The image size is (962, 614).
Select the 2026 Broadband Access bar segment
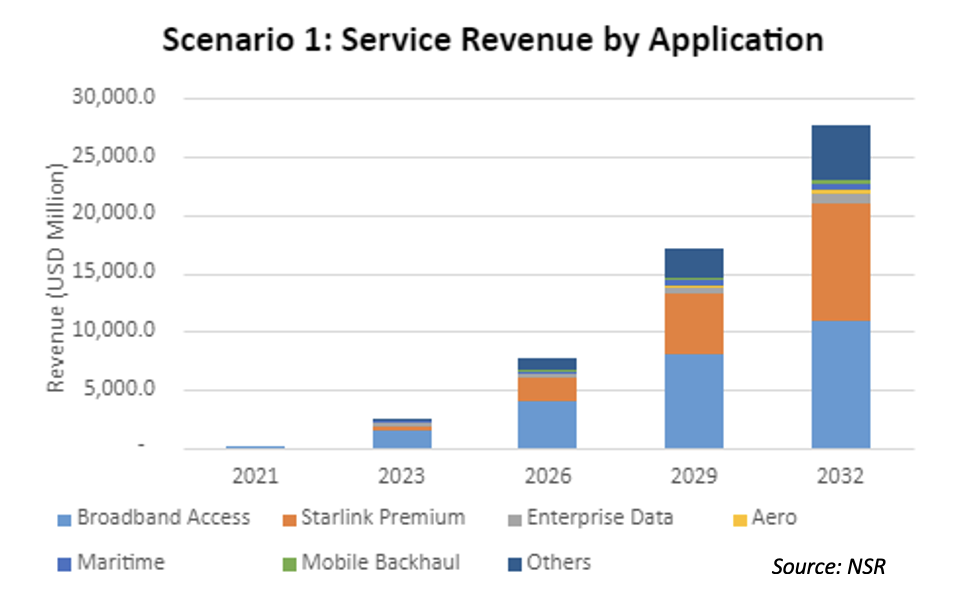(x=547, y=424)
